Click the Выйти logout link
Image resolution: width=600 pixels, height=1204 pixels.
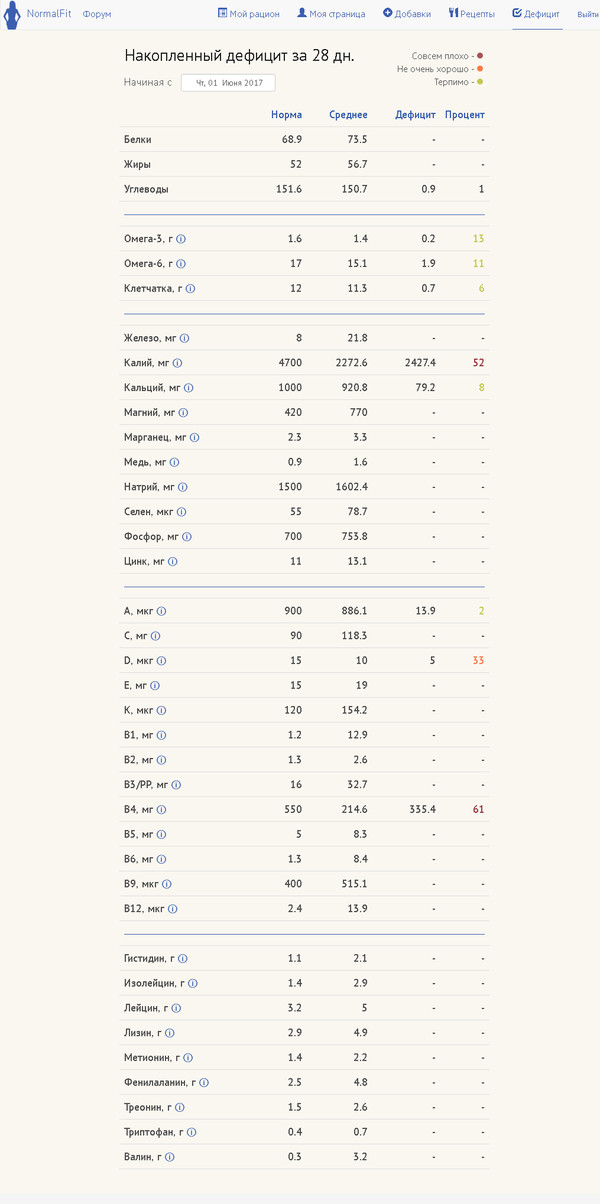click(x=588, y=14)
